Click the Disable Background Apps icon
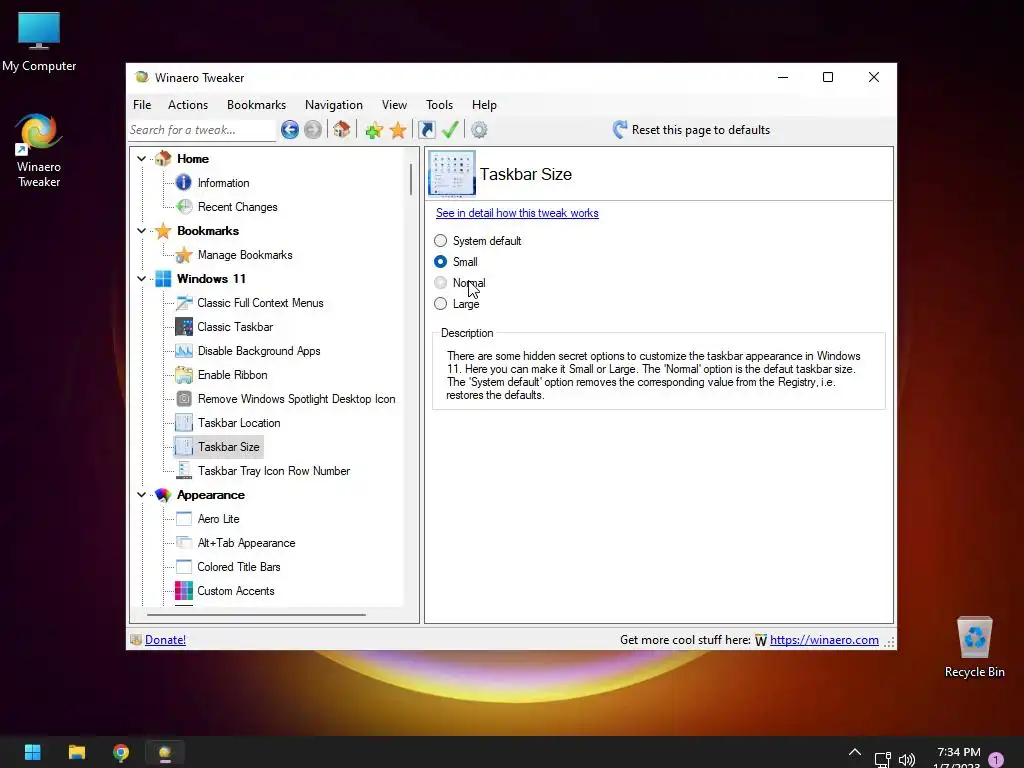This screenshot has width=1024, height=768. coord(184,351)
